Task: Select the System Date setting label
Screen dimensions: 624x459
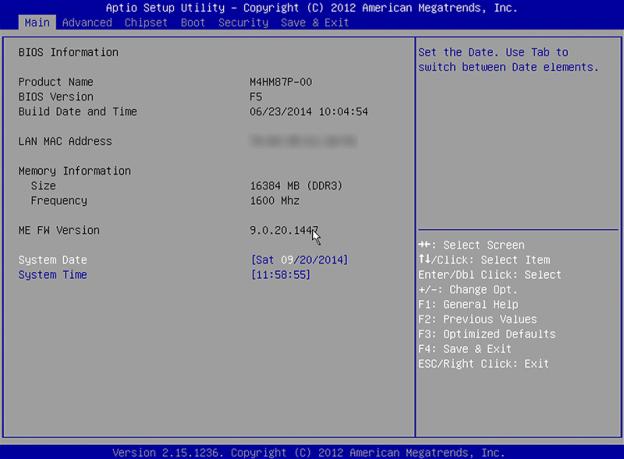Action: [53, 260]
